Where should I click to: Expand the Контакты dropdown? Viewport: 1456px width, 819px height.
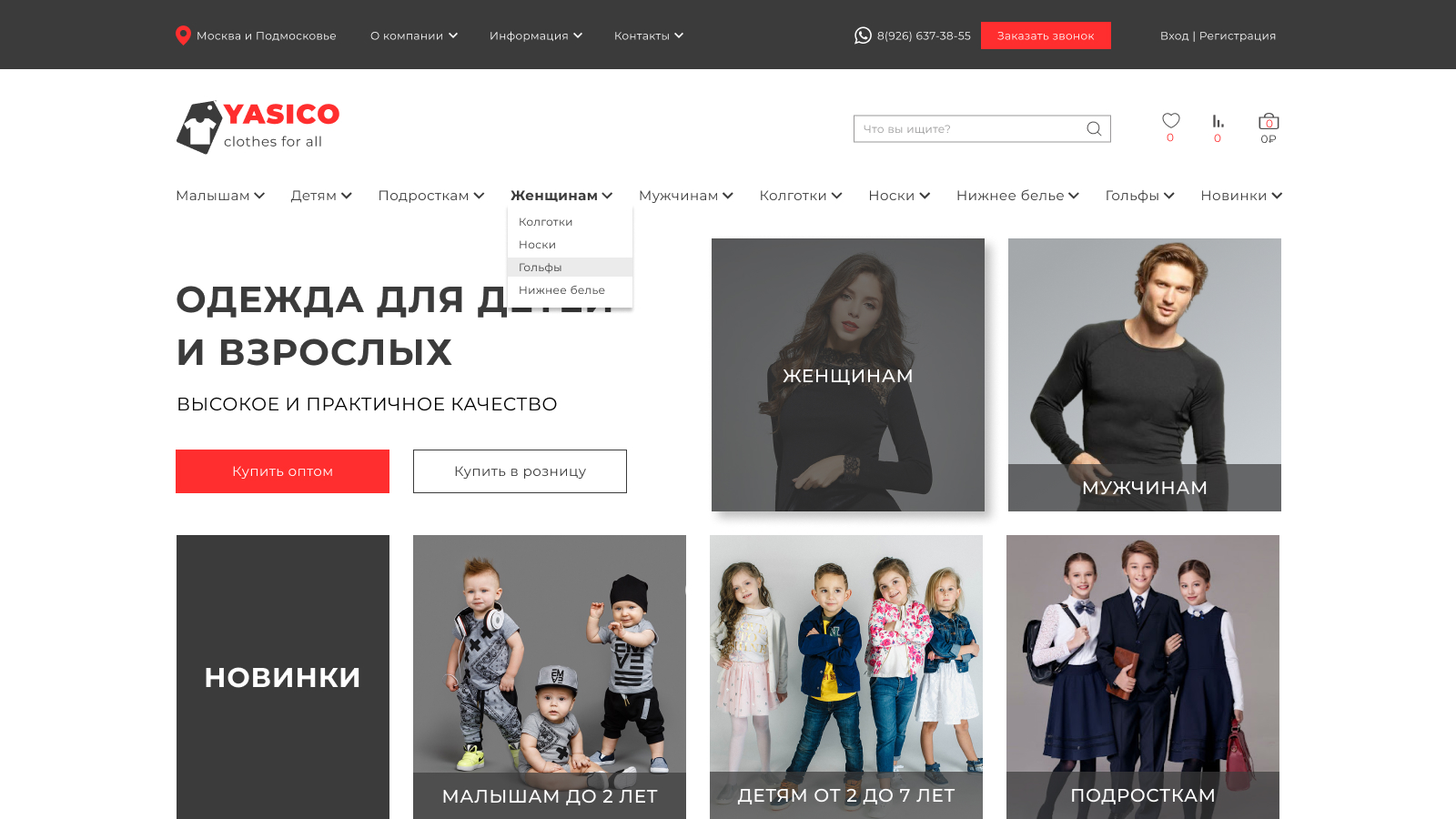[x=649, y=35]
